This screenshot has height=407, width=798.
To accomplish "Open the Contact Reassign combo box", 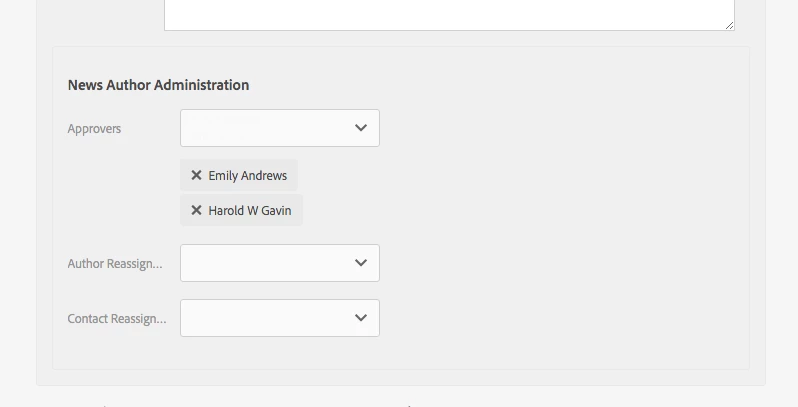I will click(x=280, y=318).
